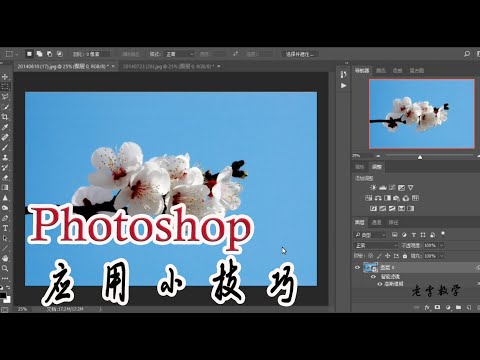Toggle lock image pixels brush icon

tap(379, 256)
